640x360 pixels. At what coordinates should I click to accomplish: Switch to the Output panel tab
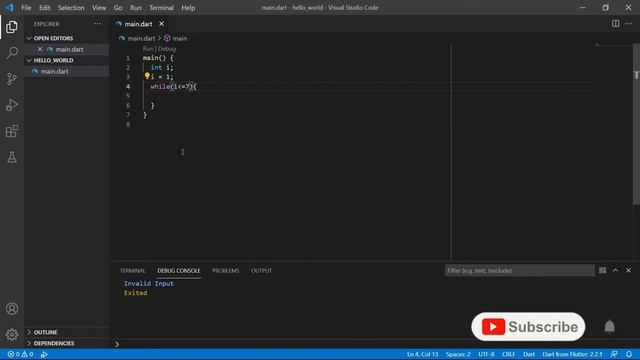coord(261,271)
